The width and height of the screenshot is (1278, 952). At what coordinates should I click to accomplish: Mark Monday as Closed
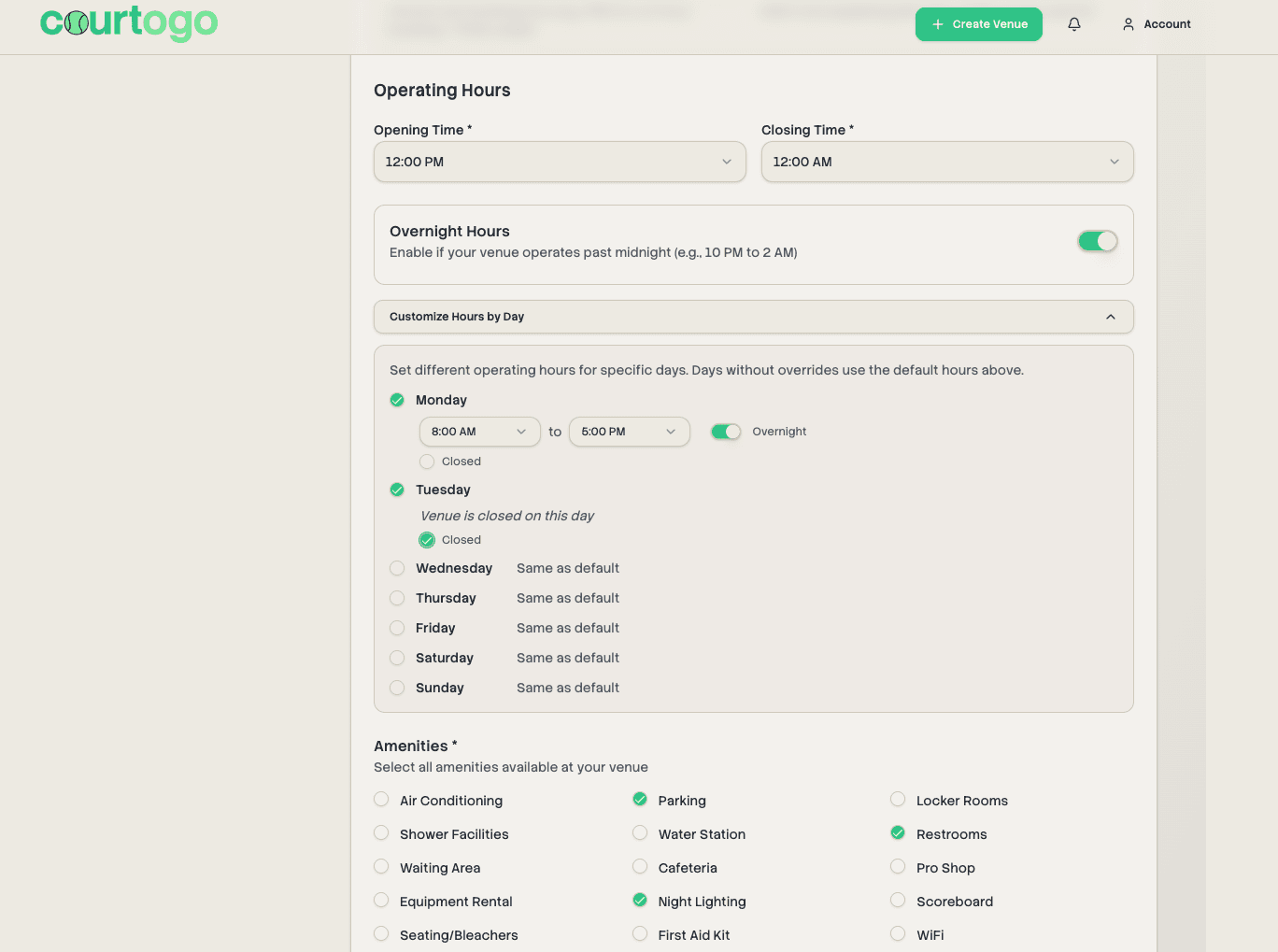click(427, 462)
